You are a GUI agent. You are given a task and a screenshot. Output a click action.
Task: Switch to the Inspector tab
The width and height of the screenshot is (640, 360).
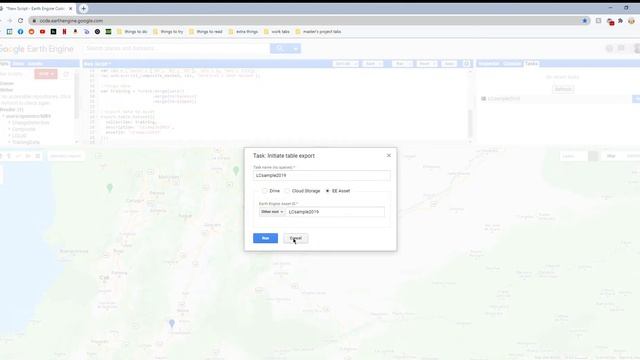pos(488,64)
